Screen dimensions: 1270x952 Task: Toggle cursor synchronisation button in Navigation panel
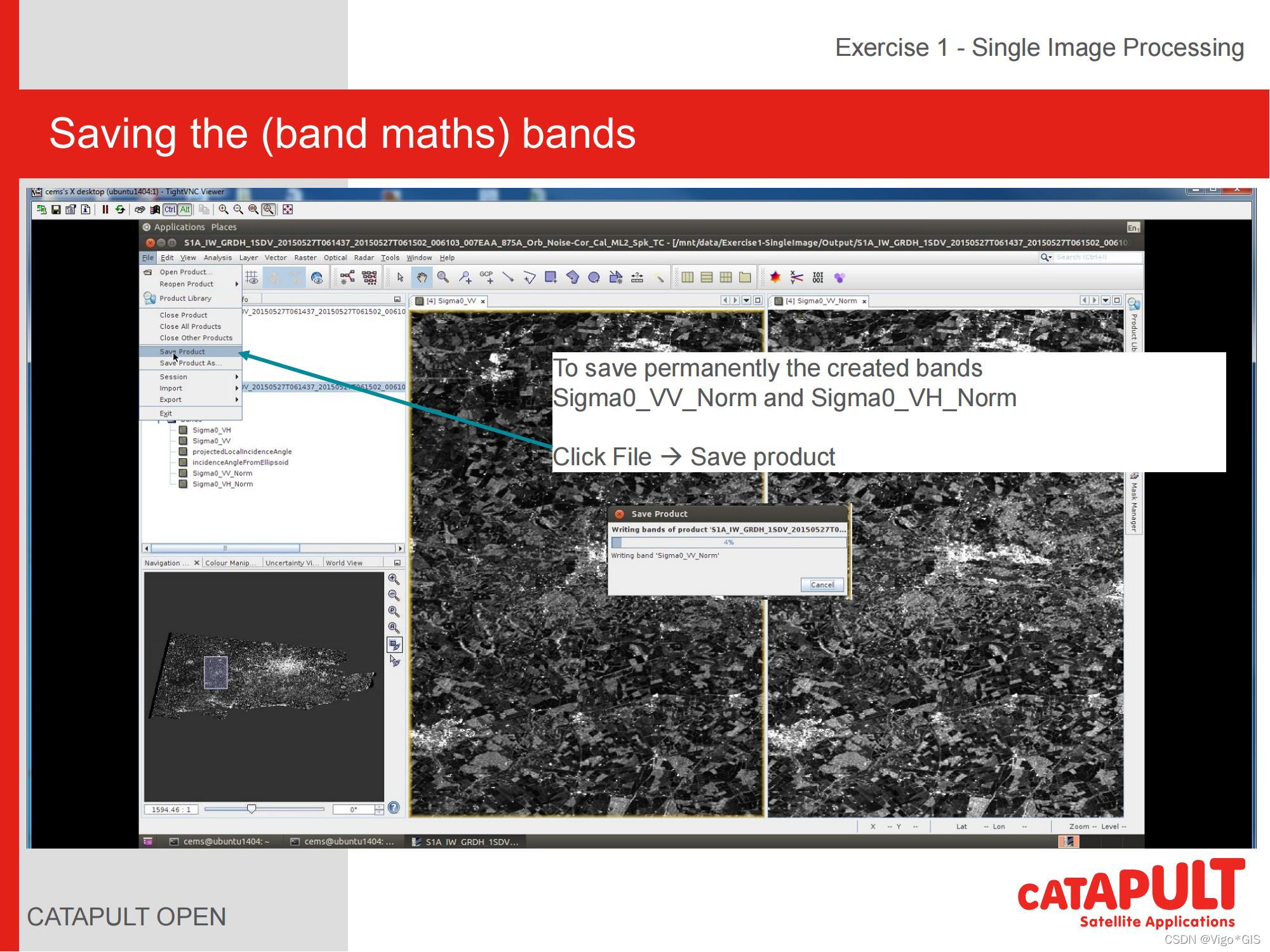[394, 661]
